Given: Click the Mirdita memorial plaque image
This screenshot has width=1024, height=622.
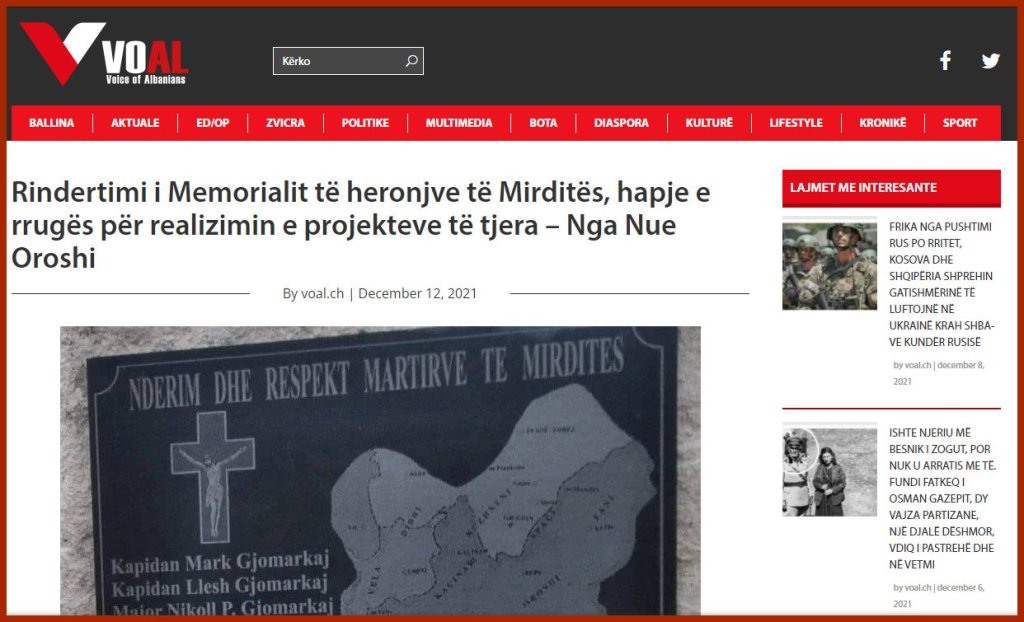Looking at the screenshot, I should (380, 470).
